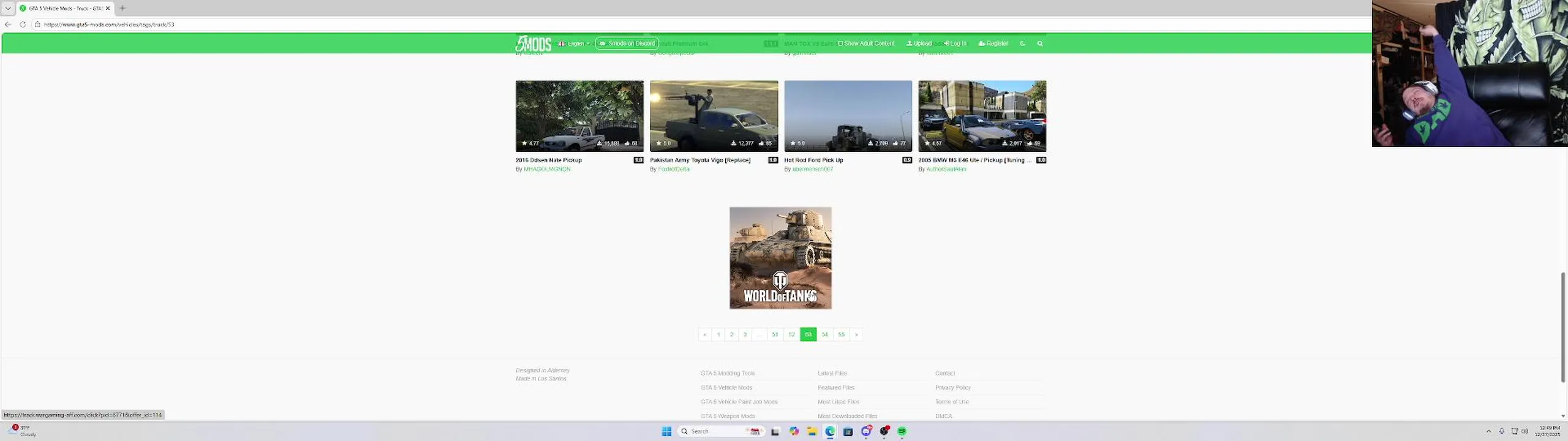Image resolution: width=1568 pixels, height=441 pixels.
Task: Click the Pakistan Army Toyota Vigo [Replace] title
Action: click(700, 160)
